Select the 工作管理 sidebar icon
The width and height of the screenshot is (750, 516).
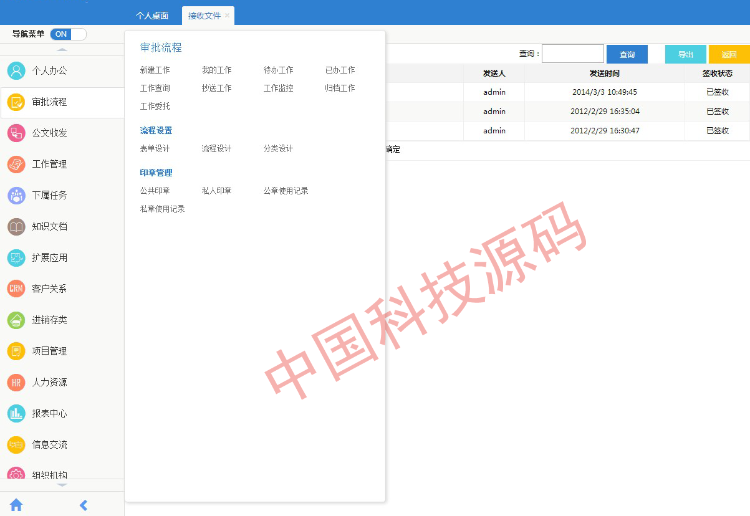16,164
